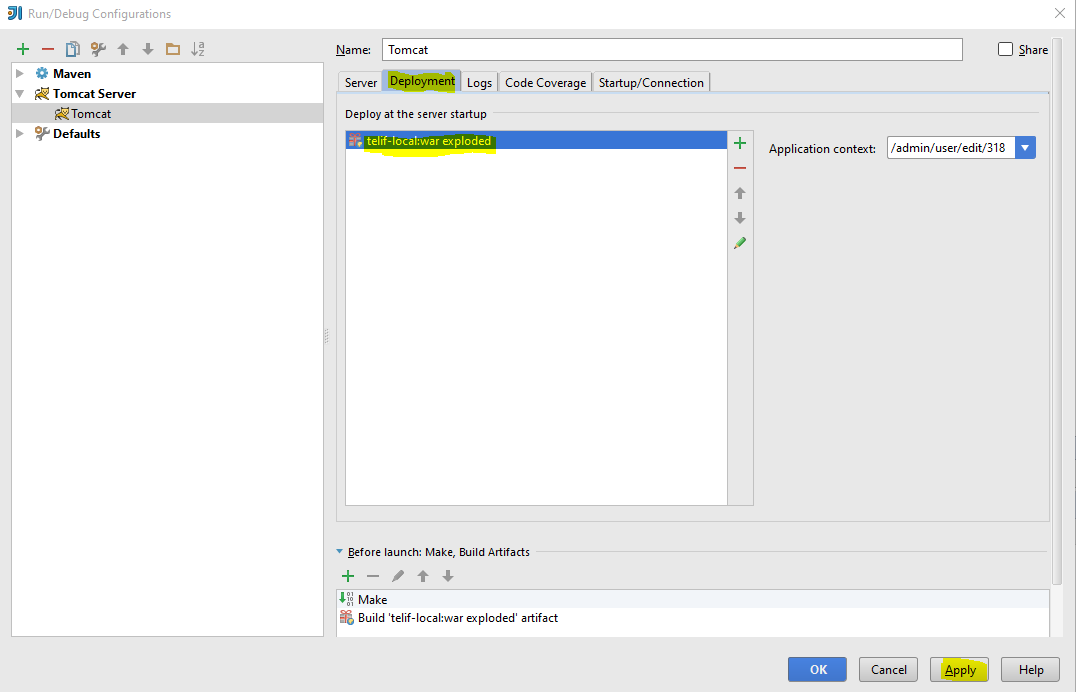Open the Application context dropdown
The image size is (1076, 692).
[1025, 148]
